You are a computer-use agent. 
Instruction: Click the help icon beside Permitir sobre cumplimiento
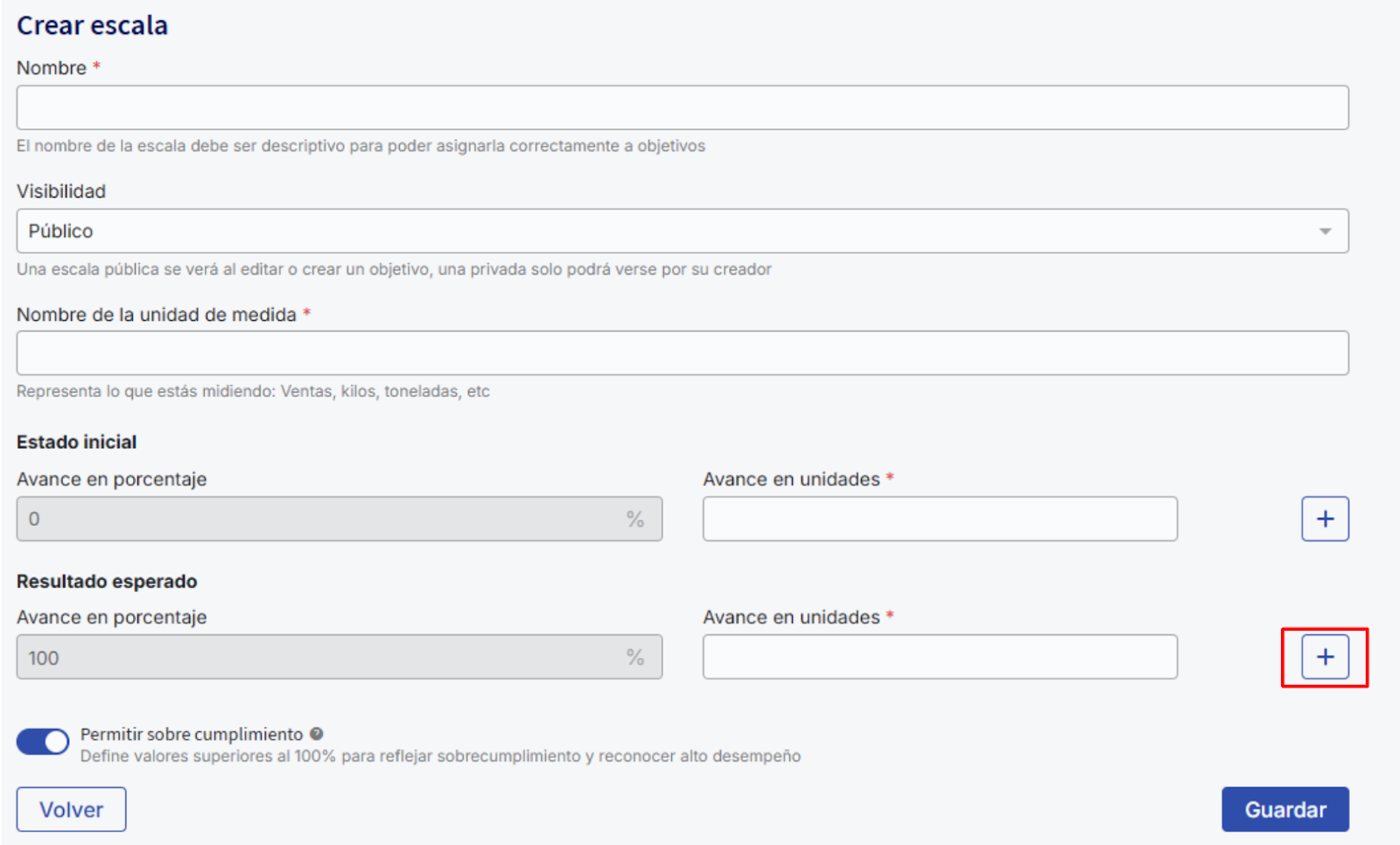[x=317, y=734]
